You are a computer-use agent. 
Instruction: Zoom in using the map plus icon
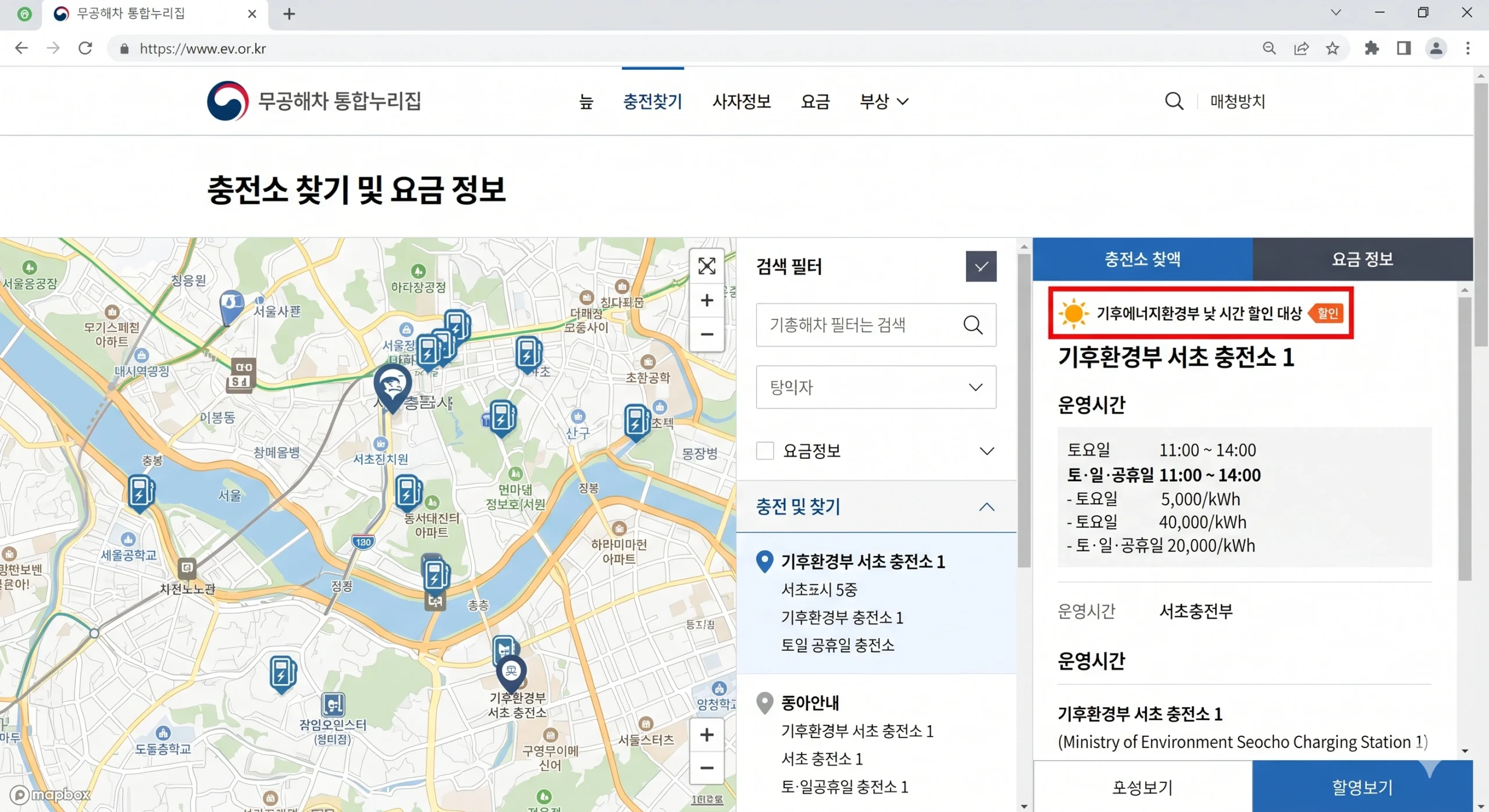tap(707, 300)
